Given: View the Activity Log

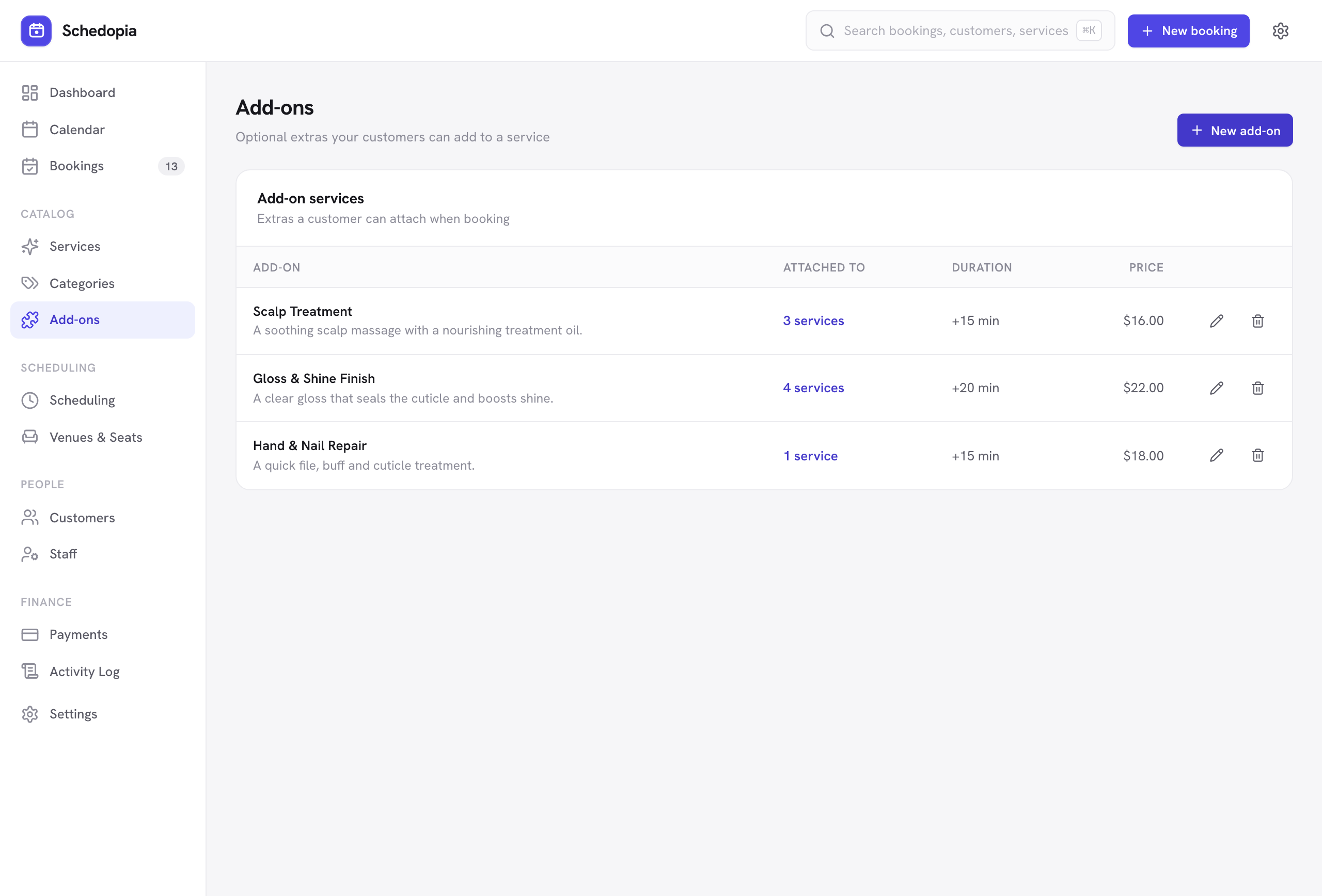Looking at the screenshot, I should click(102, 671).
